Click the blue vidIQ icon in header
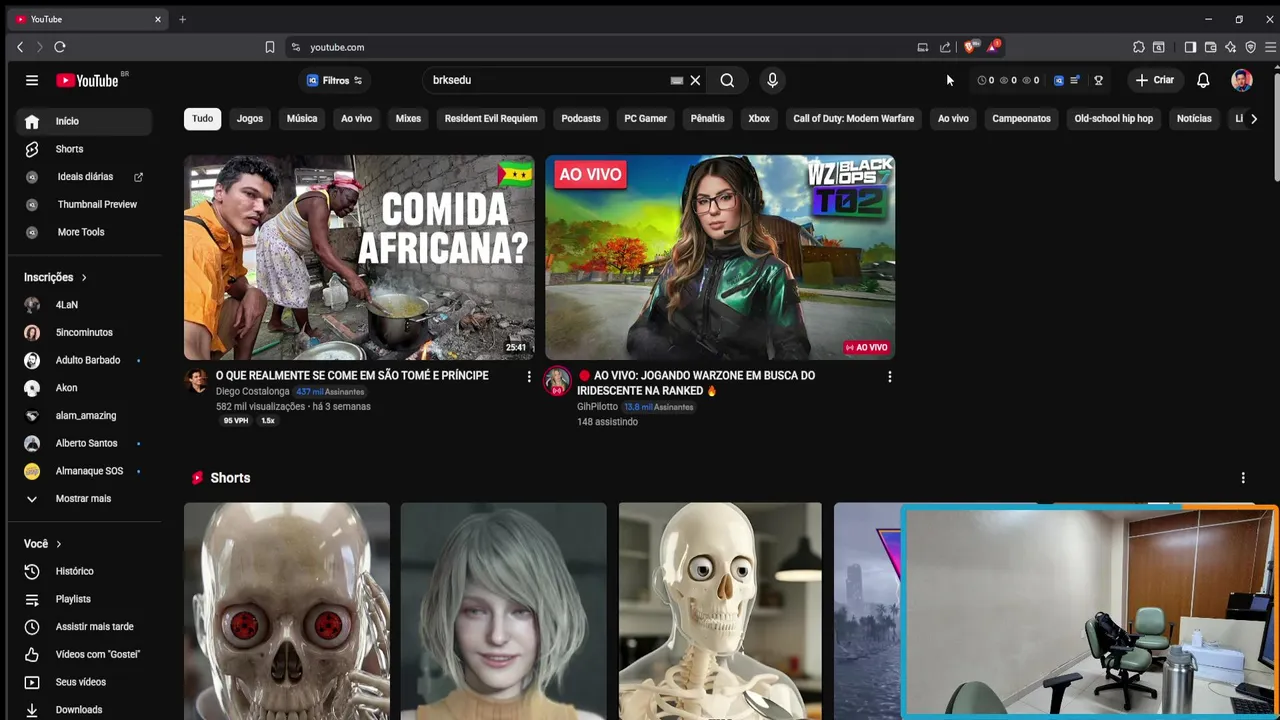 (x=1059, y=80)
